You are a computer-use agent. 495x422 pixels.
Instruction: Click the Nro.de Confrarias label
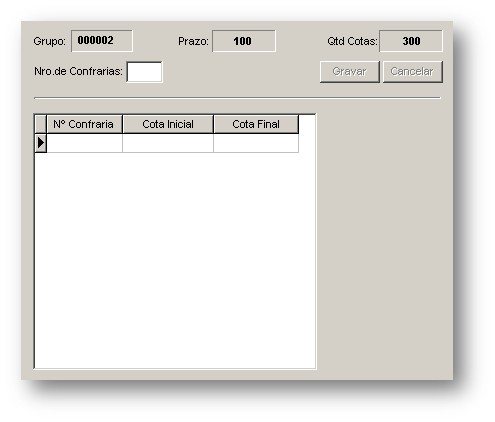(78, 71)
